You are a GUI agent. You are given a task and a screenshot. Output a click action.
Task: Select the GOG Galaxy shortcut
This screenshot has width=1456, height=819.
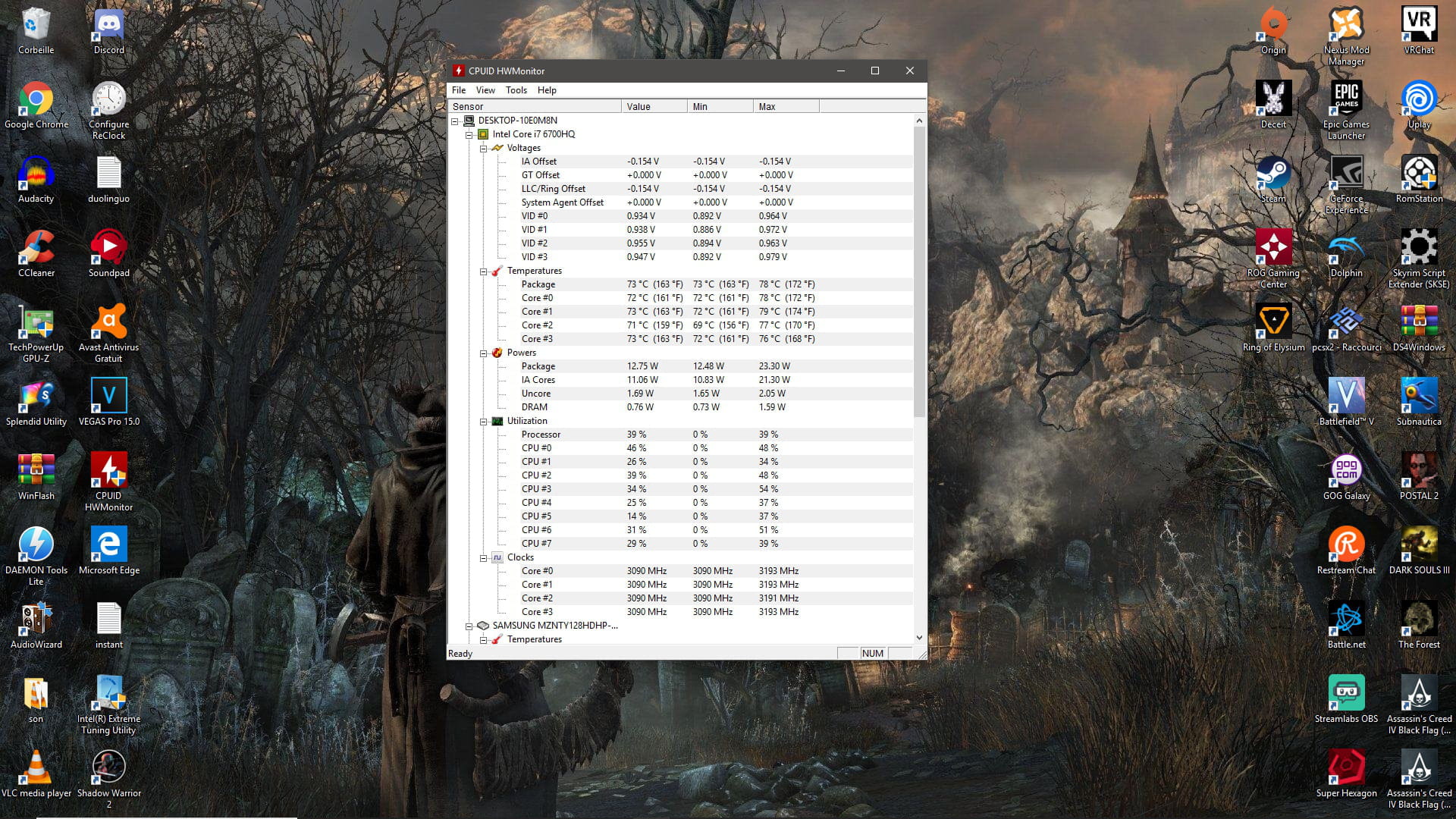coord(1346,477)
